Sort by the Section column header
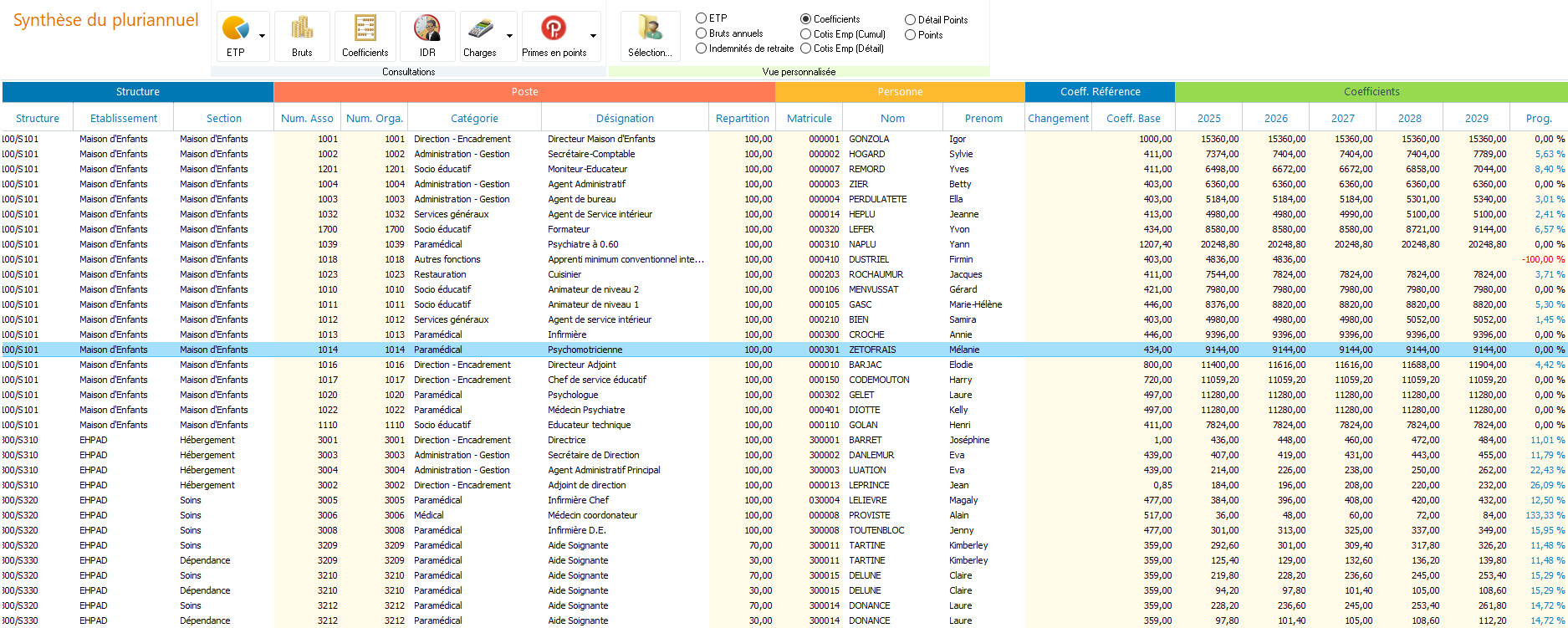 tap(224, 118)
